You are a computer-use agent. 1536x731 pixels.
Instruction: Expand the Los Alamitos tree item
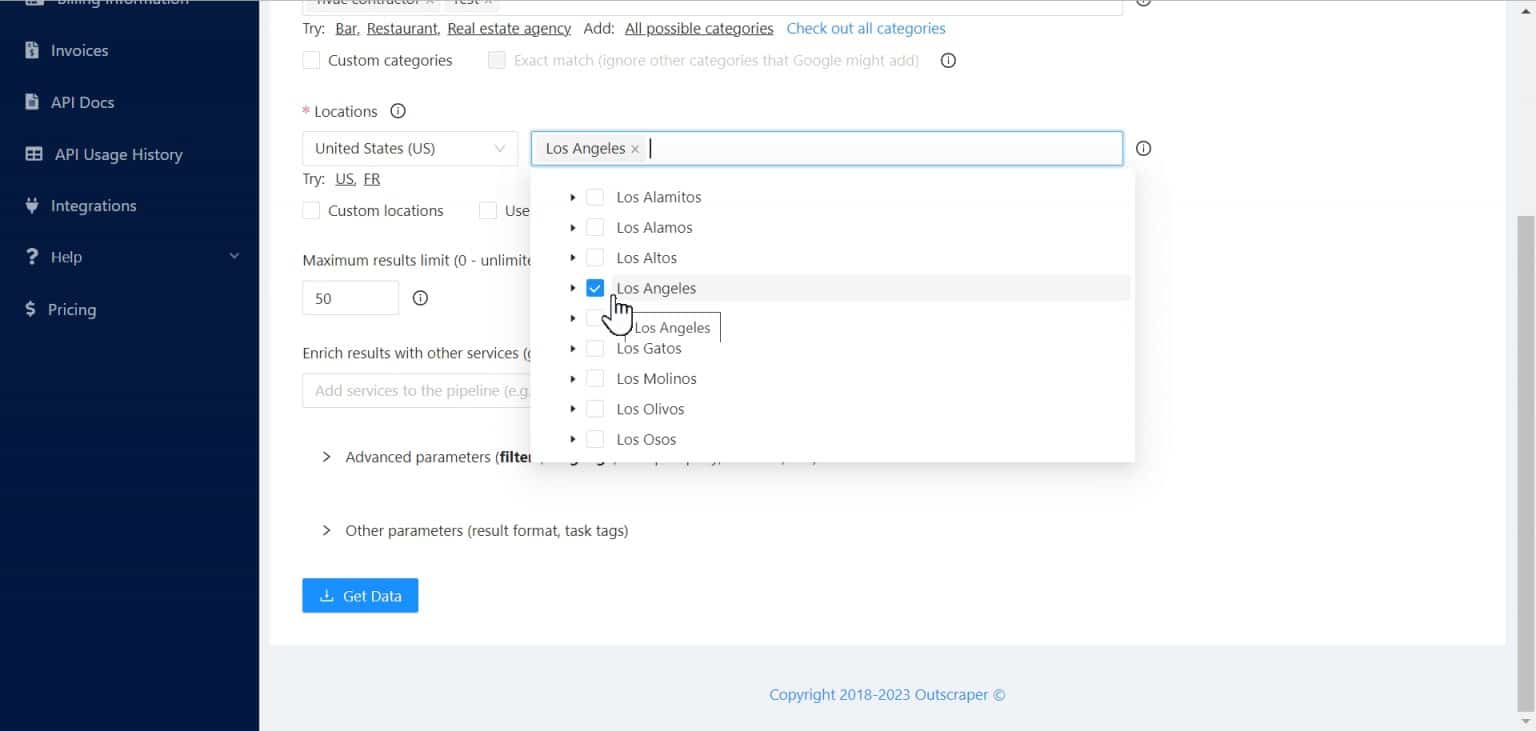(x=572, y=197)
